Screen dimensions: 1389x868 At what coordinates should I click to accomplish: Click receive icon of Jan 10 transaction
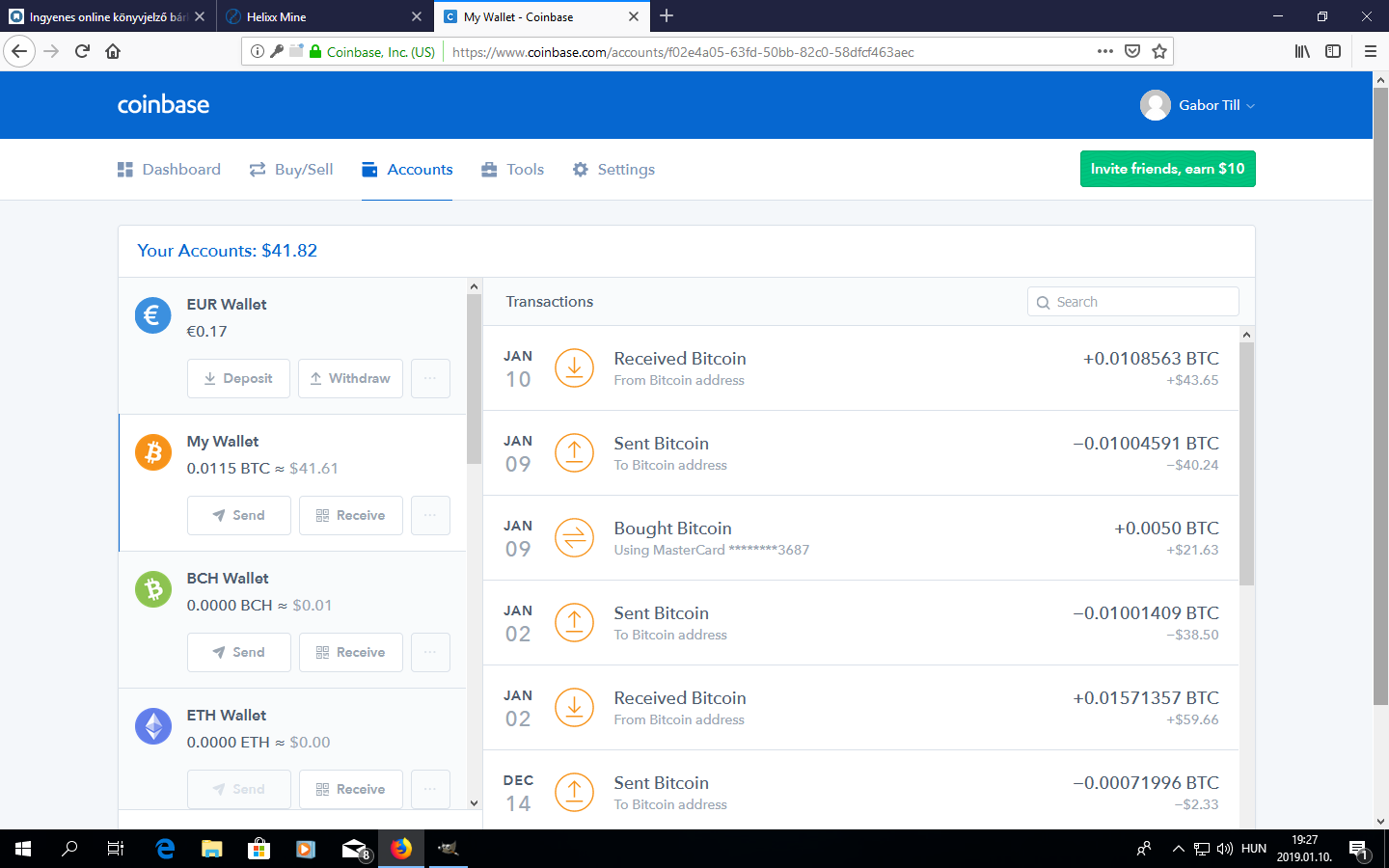[x=574, y=368]
